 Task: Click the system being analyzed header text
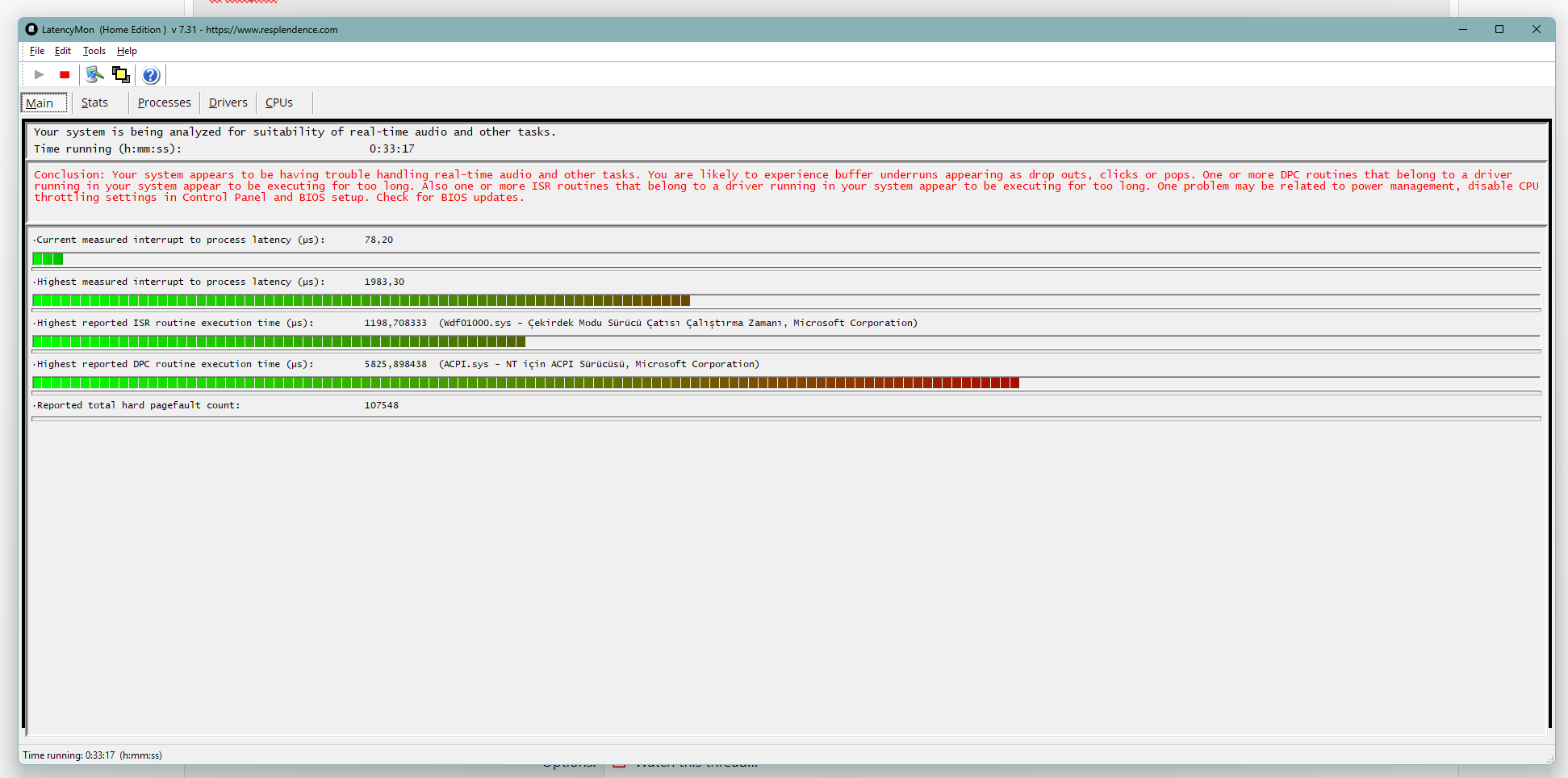click(295, 132)
